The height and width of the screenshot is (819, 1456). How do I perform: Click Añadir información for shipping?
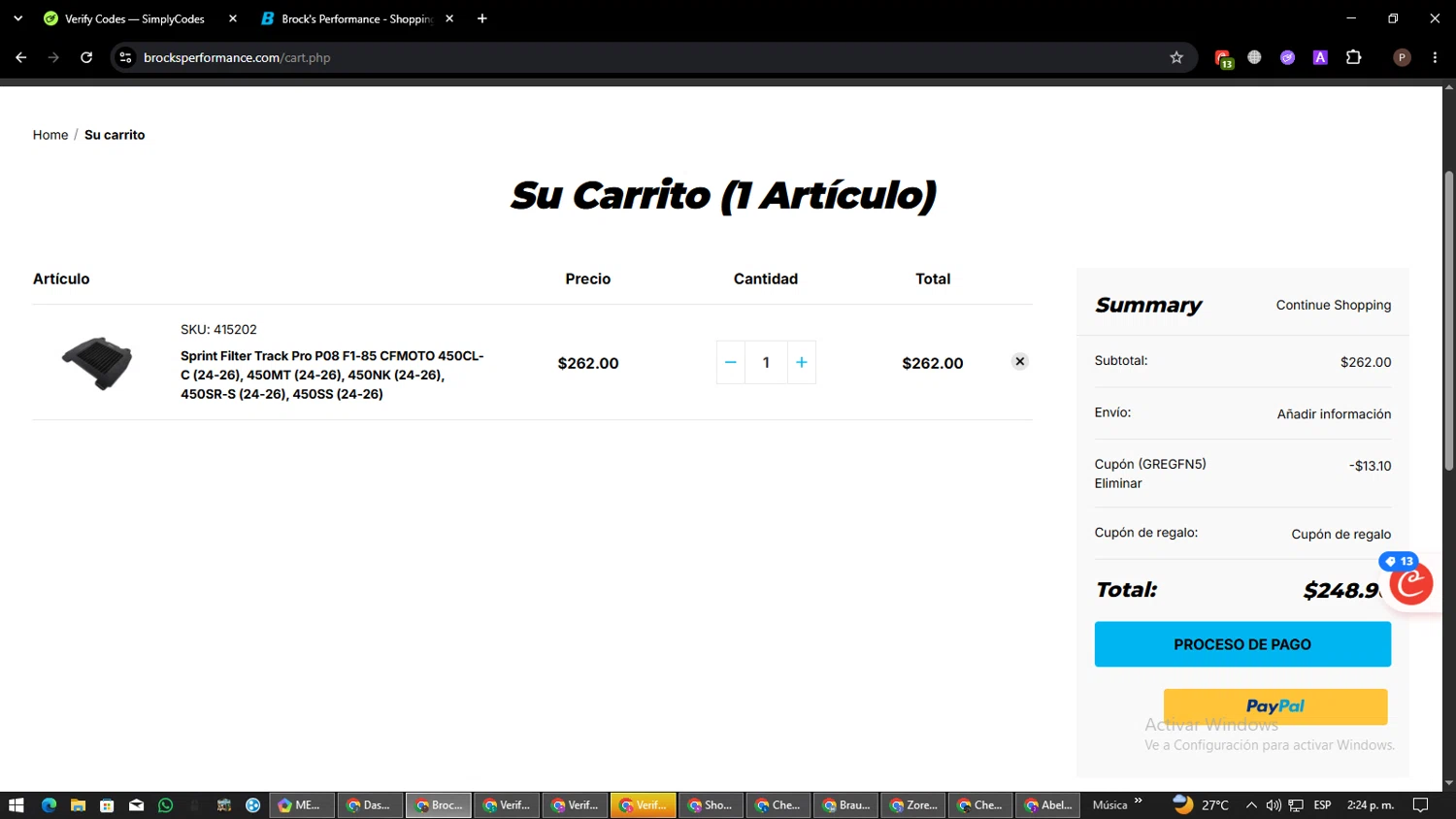1334,414
